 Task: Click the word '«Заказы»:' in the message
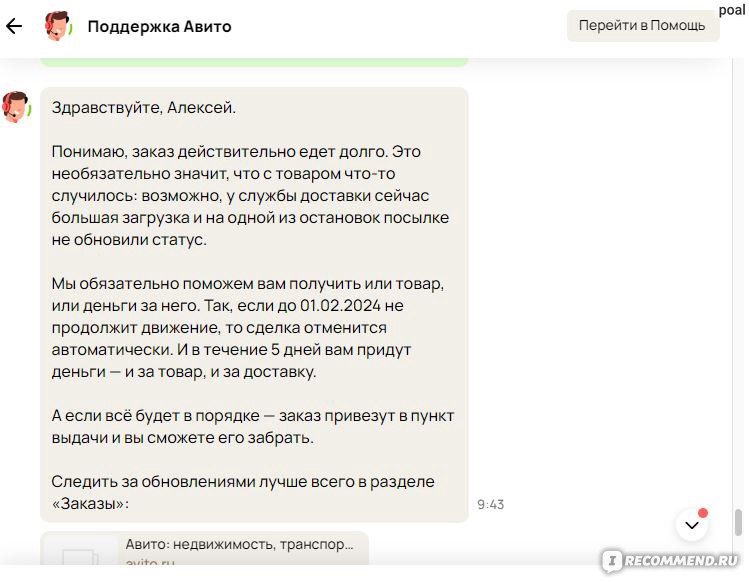coord(90,504)
